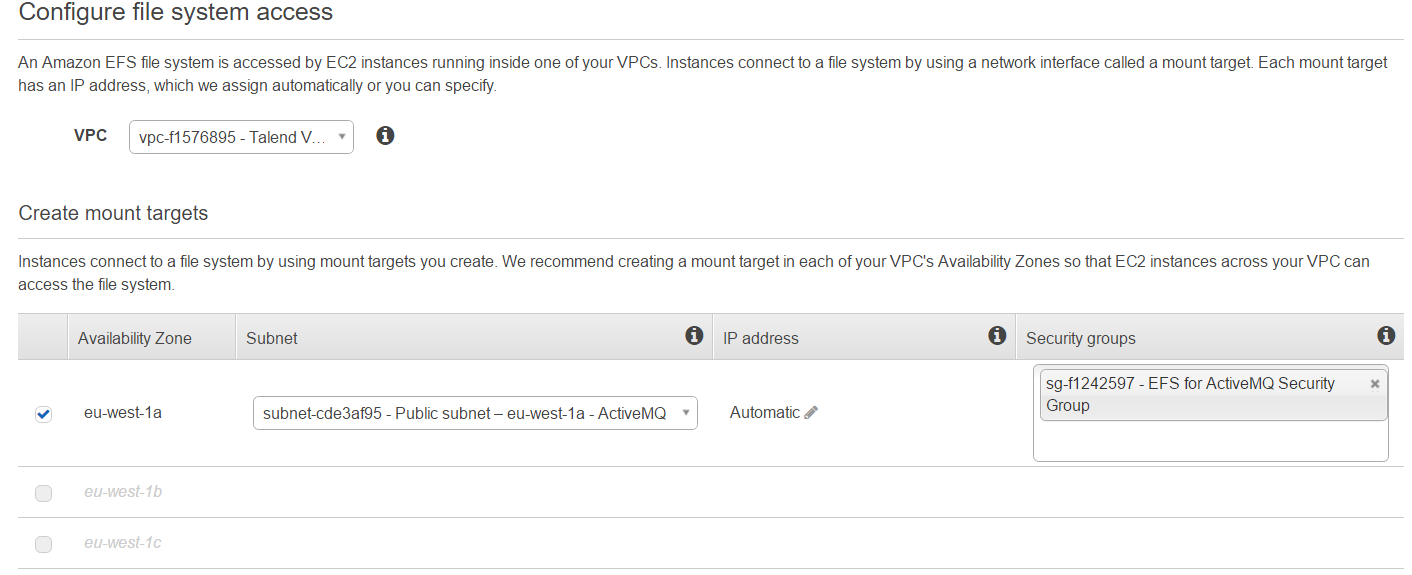Click the Security groups column header label
Image resolution: width=1412 pixels, height=575 pixels.
click(1081, 338)
